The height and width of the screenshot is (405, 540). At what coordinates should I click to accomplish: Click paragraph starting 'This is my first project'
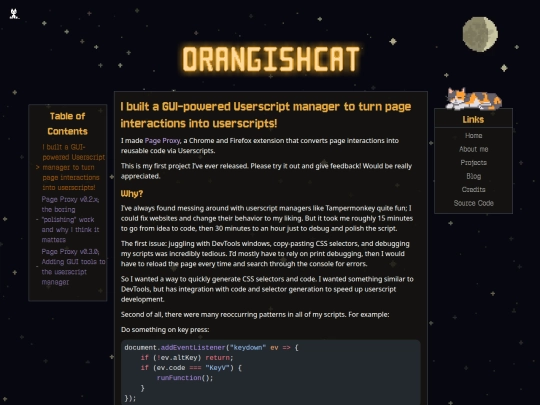(x=266, y=171)
